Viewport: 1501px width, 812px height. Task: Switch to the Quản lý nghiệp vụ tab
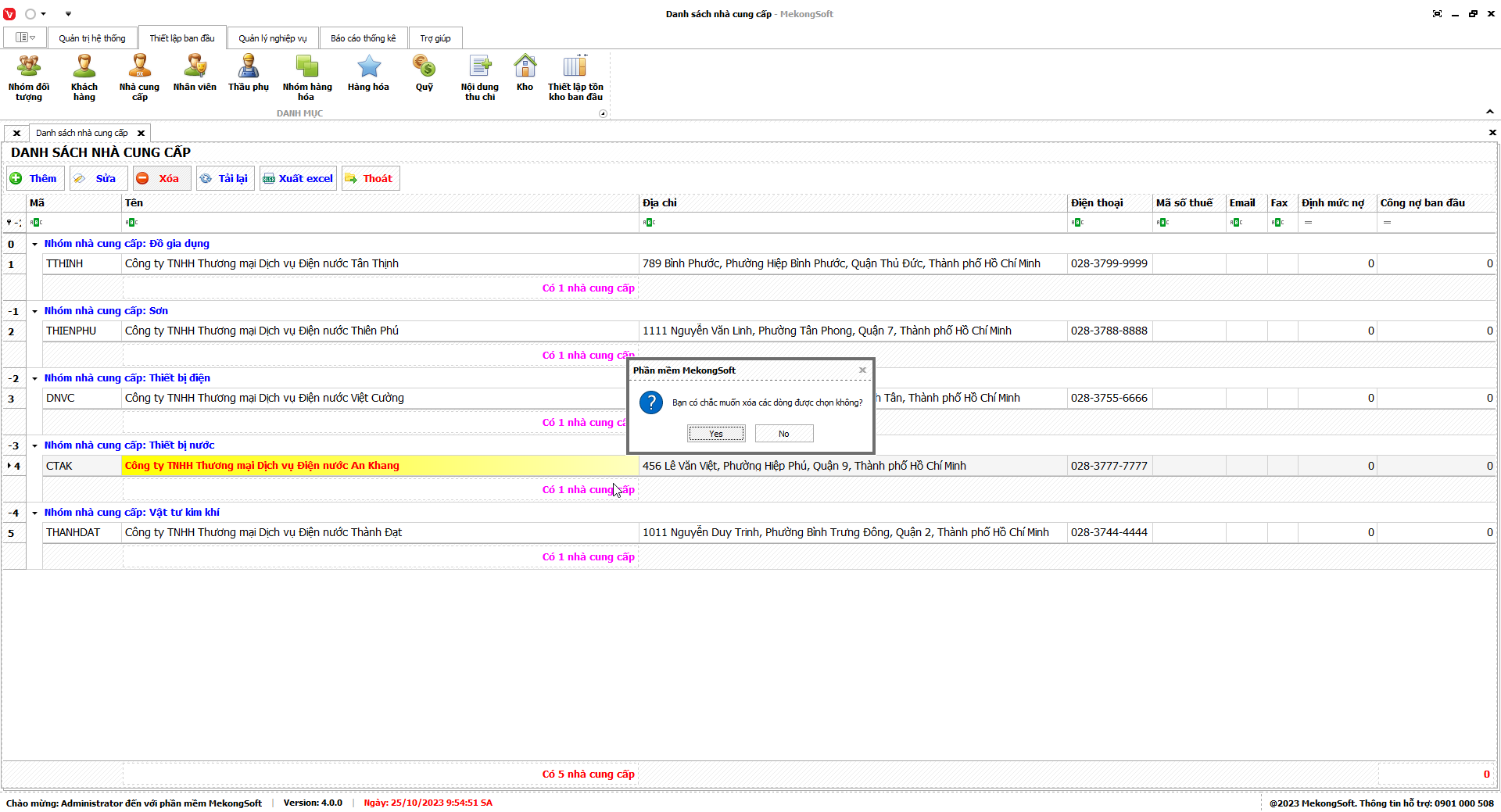pyautogui.click(x=273, y=38)
